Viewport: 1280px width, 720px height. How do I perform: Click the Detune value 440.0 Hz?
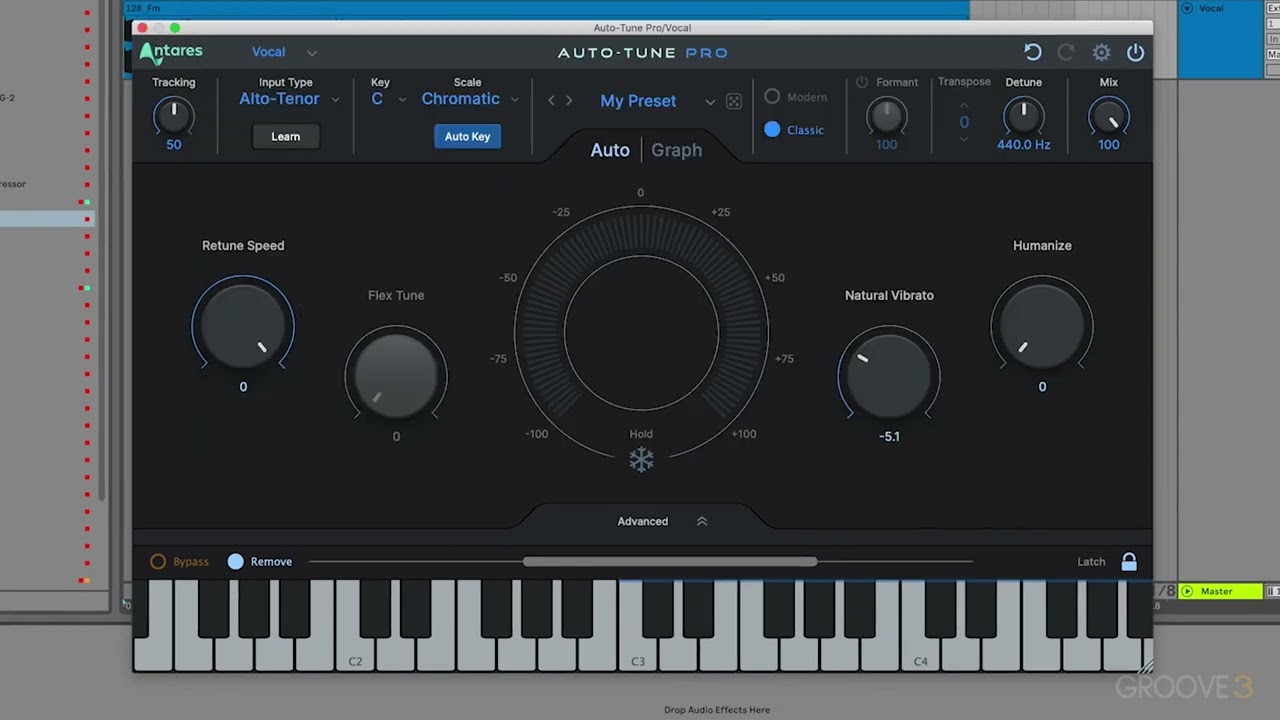click(1023, 145)
